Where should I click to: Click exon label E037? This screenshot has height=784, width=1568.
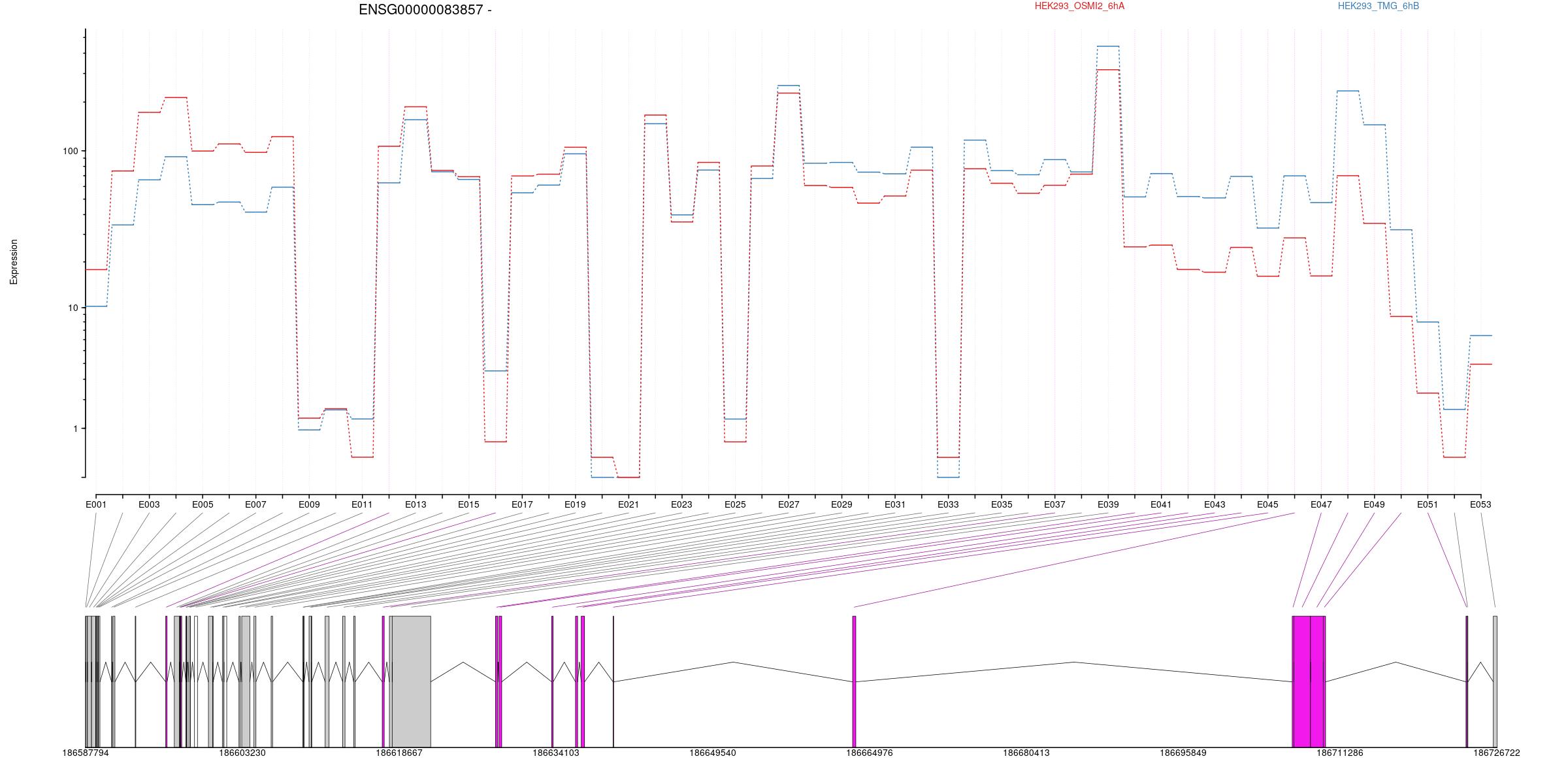pyautogui.click(x=1054, y=504)
